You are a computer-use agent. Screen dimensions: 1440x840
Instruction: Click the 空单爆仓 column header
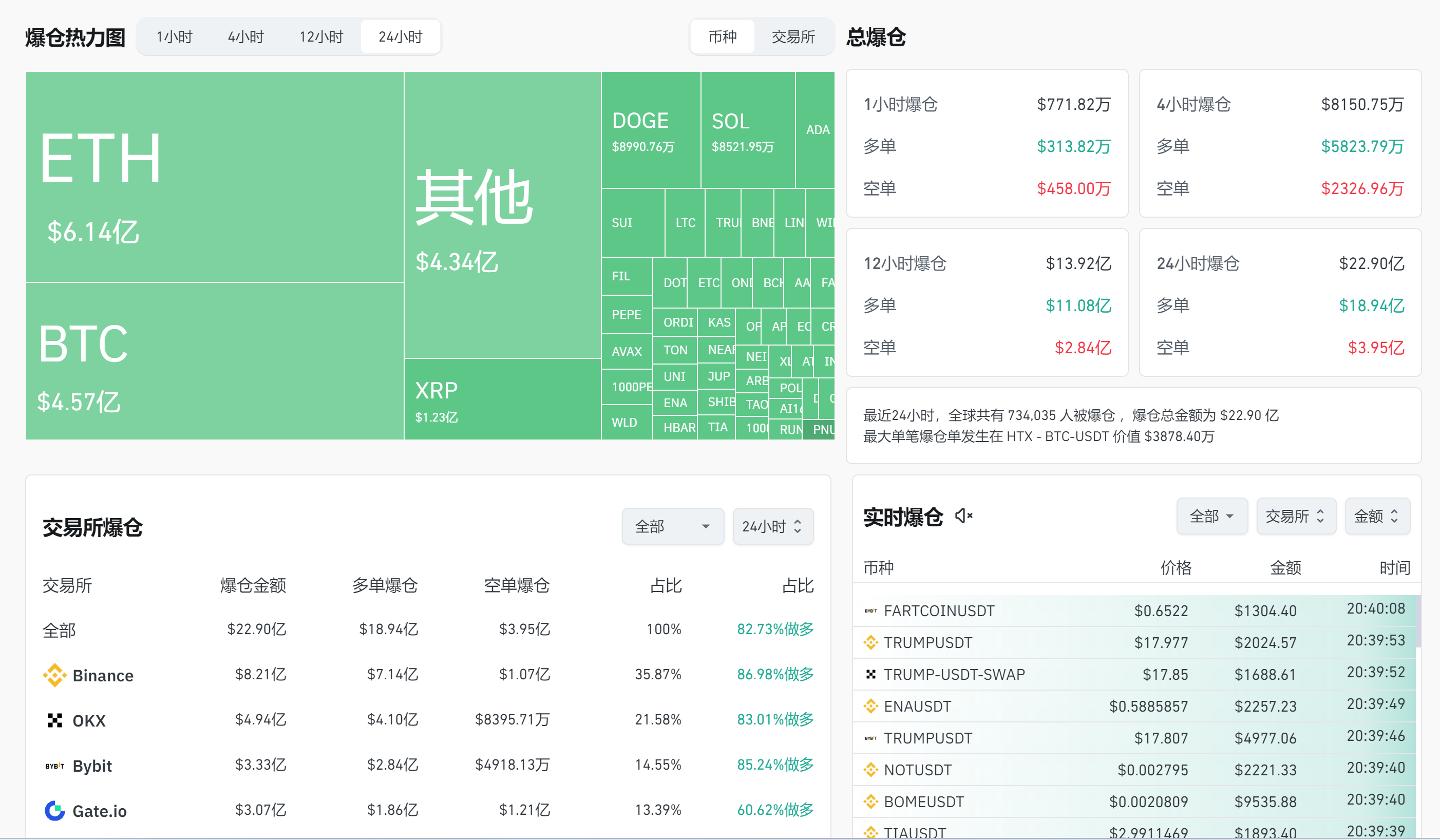click(x=517, y=585)
